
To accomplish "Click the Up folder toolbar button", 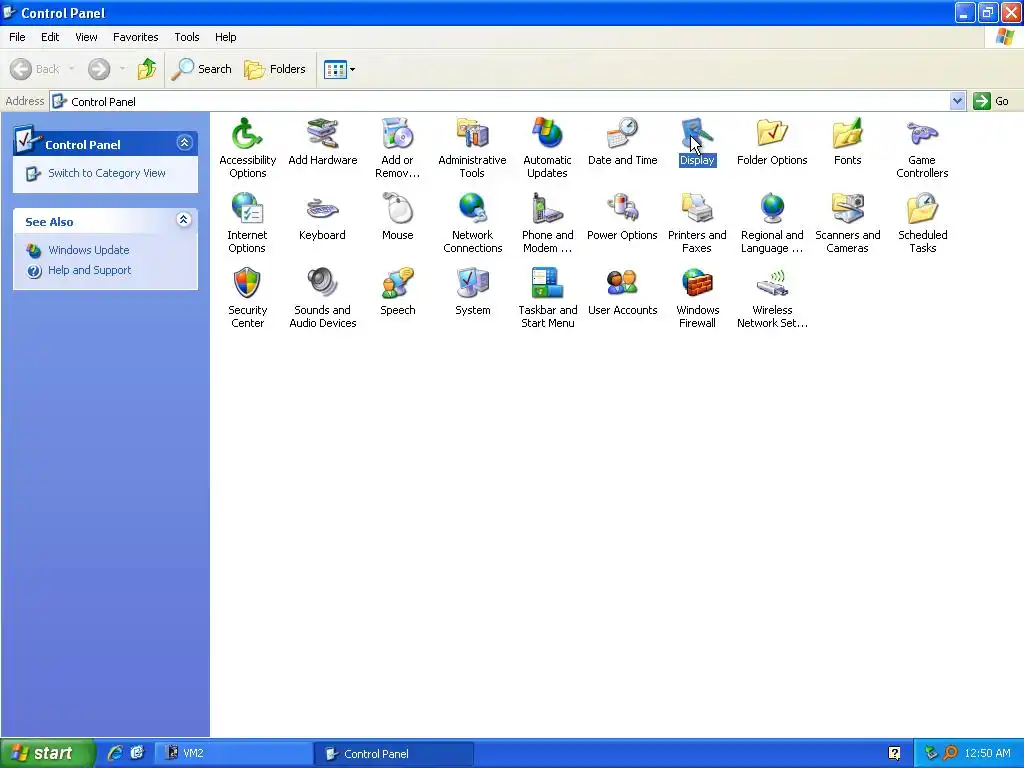I will coord(147,69).
